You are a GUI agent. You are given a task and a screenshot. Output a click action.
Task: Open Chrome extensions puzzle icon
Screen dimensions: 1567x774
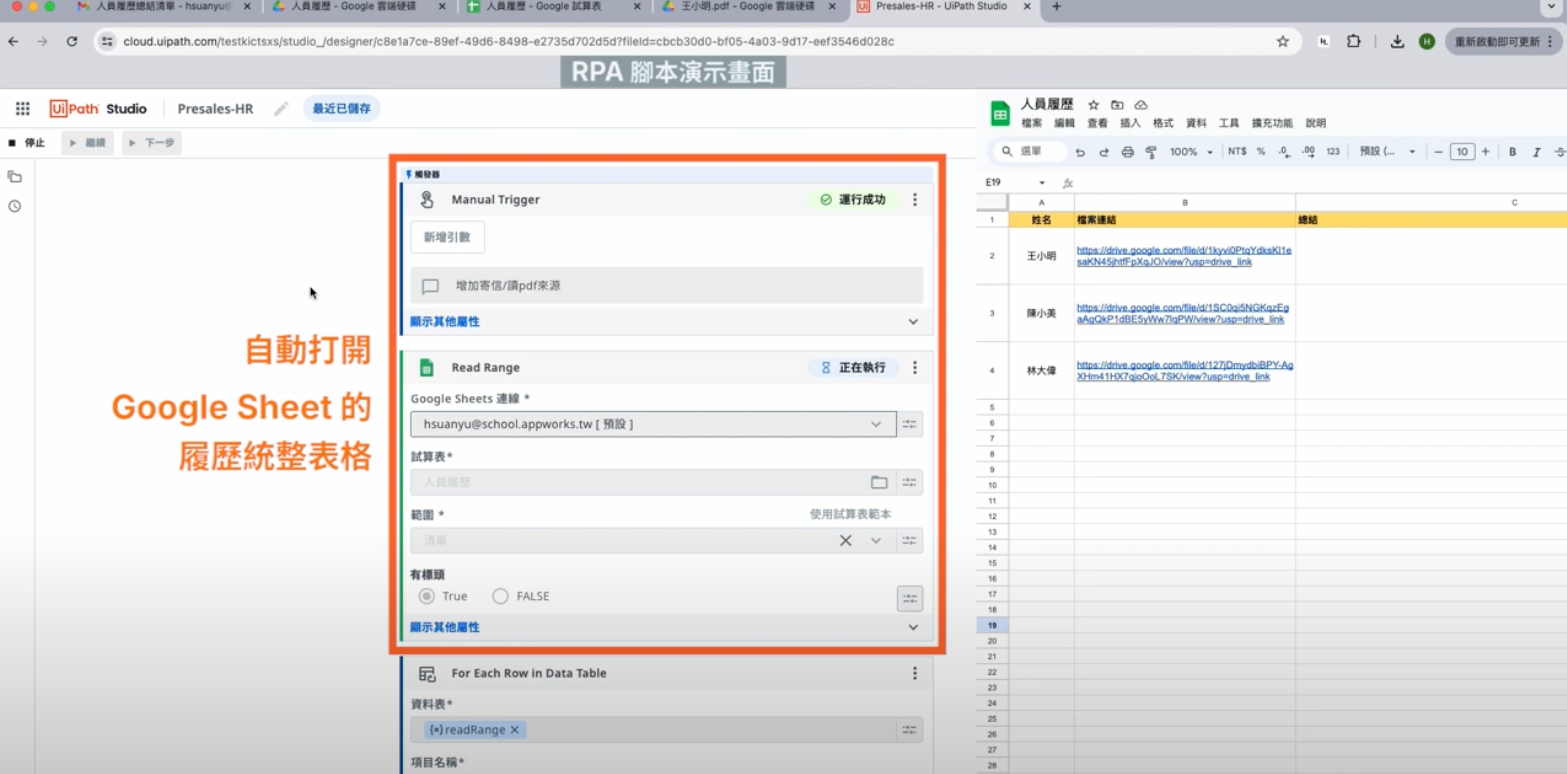1354,41
